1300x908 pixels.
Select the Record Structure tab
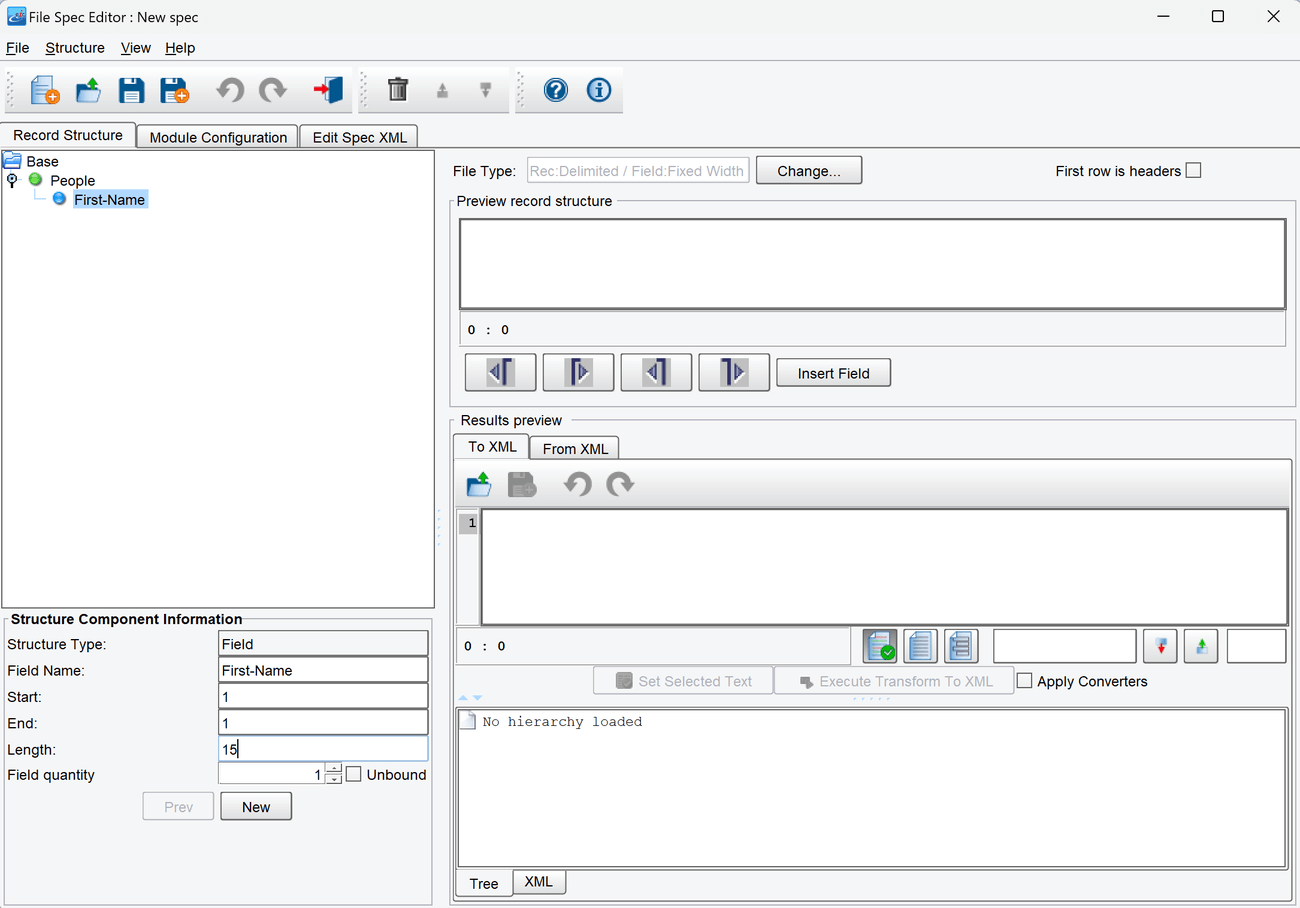point(68,135)
